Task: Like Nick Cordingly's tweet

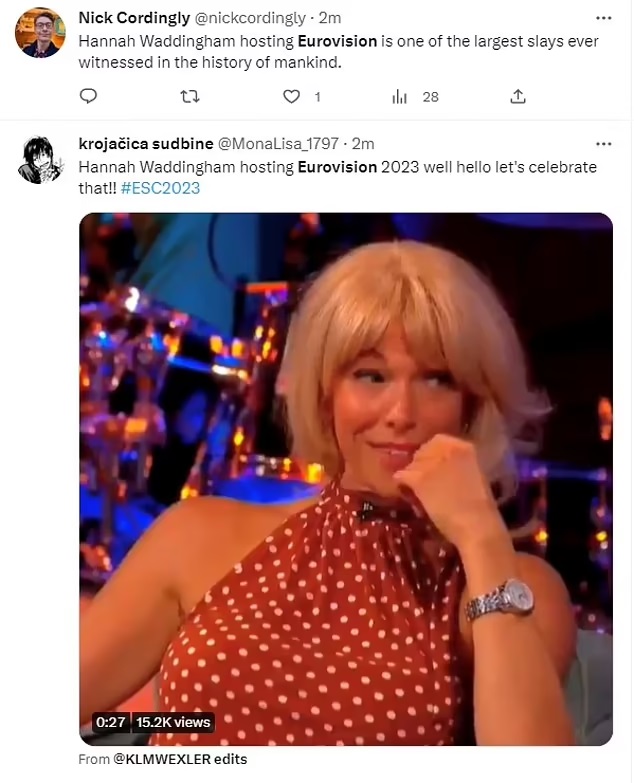Action: coord(292,97)
